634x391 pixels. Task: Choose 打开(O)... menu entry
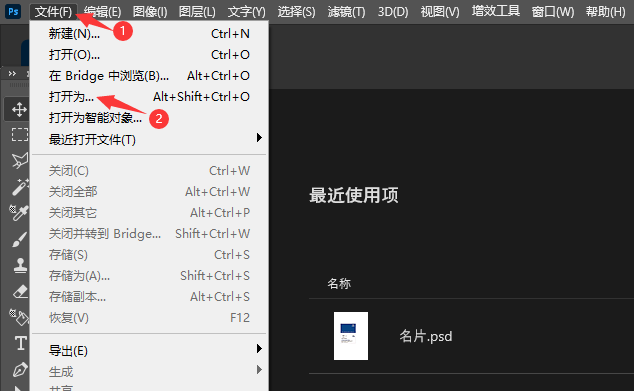coord(149,55)
